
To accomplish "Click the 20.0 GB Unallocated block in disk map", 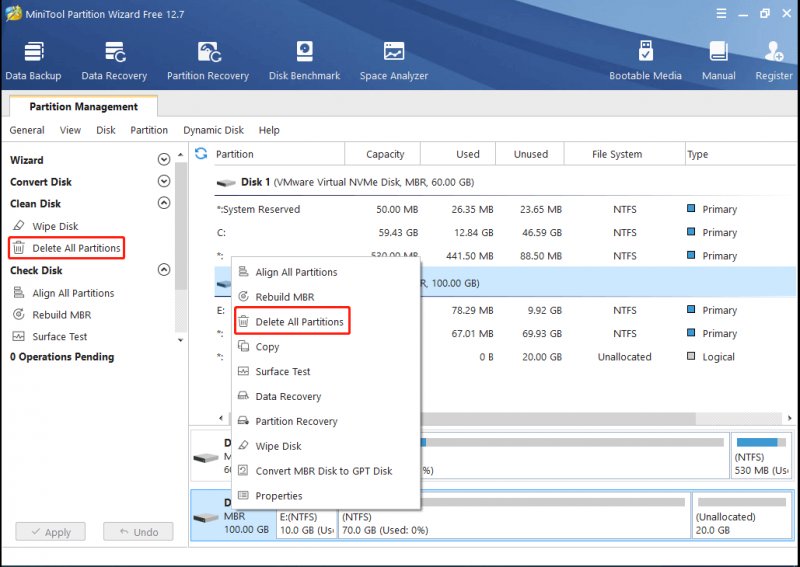I will tap(742, 515).
